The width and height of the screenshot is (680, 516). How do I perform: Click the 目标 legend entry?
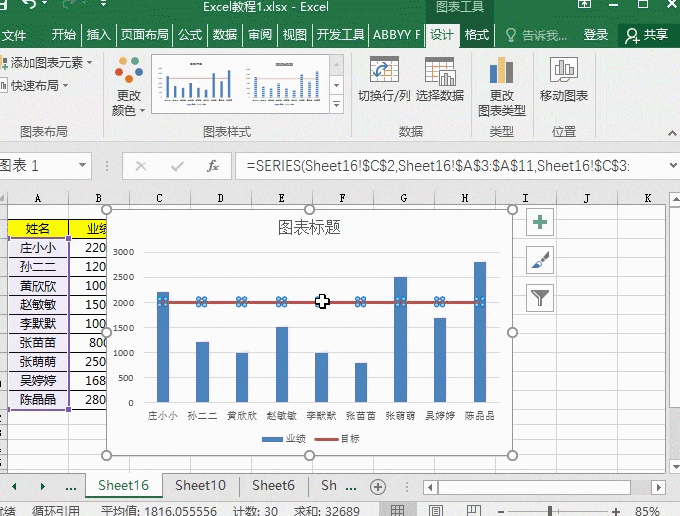(x=337, y=439)
